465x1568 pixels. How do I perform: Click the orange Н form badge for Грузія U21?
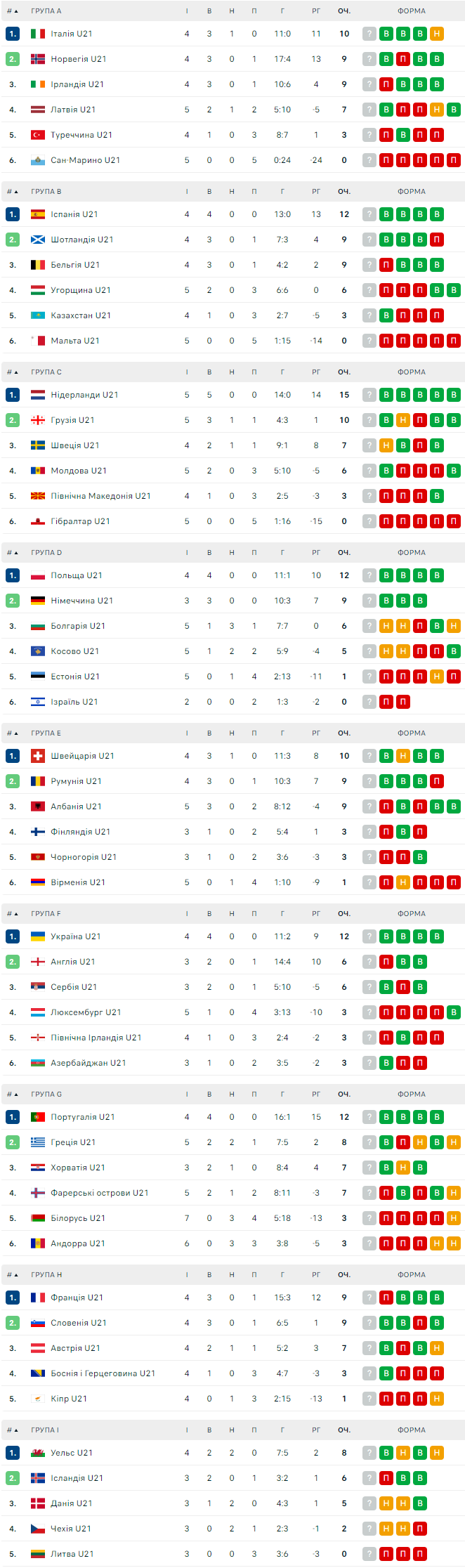403,420
